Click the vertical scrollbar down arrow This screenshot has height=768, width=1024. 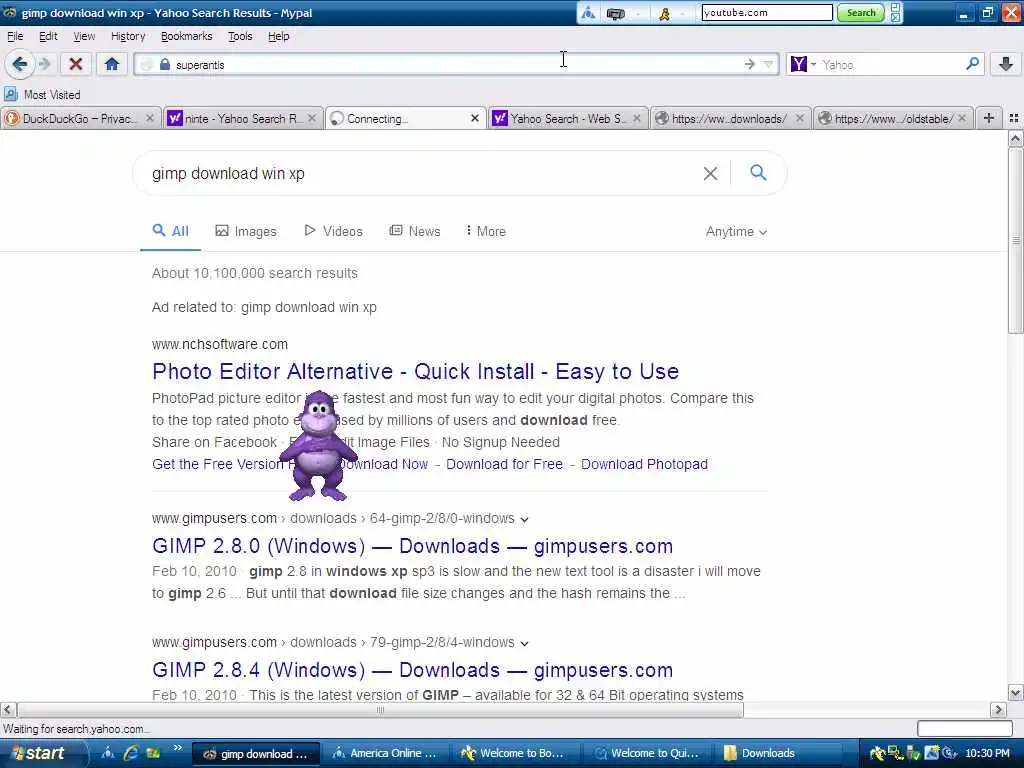tap(1016, 693)
